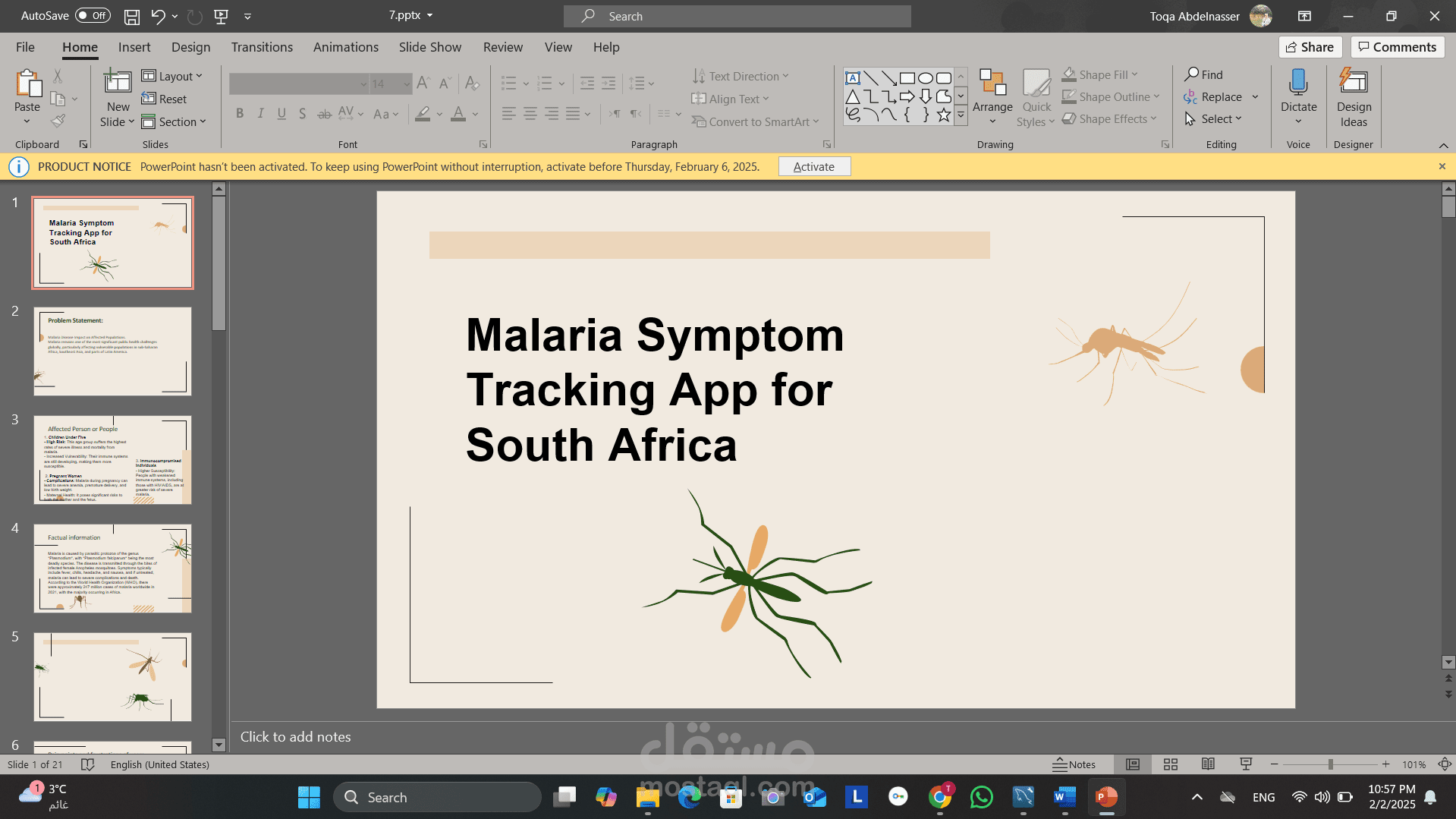Click the Increase Font Size icon
This screenshot has width=1456, height=819.
click(423, 83)
